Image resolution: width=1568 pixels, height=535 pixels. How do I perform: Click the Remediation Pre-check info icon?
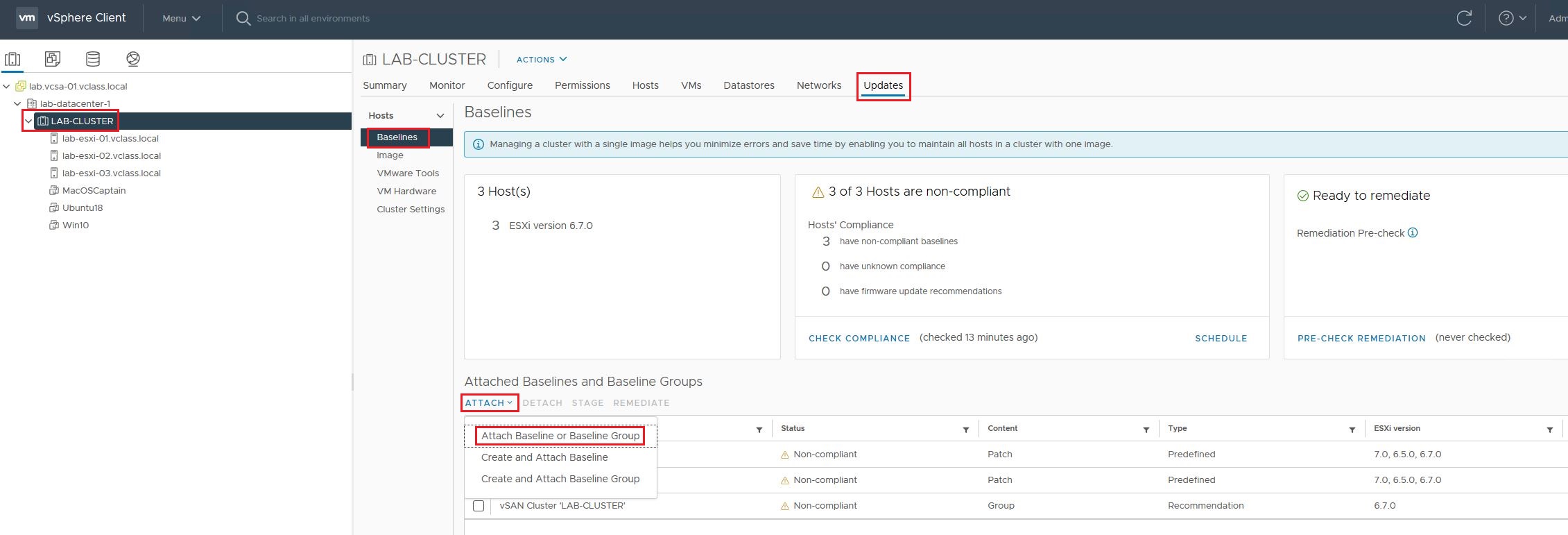click(1413, 232)
